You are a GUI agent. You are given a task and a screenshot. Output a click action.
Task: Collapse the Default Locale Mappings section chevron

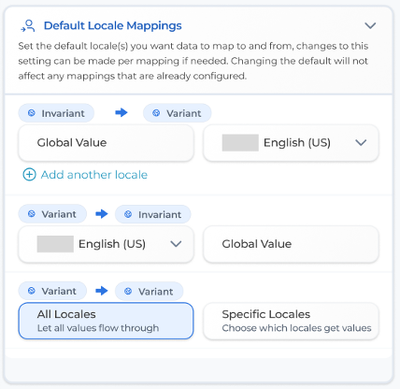(x=370, y=26)
